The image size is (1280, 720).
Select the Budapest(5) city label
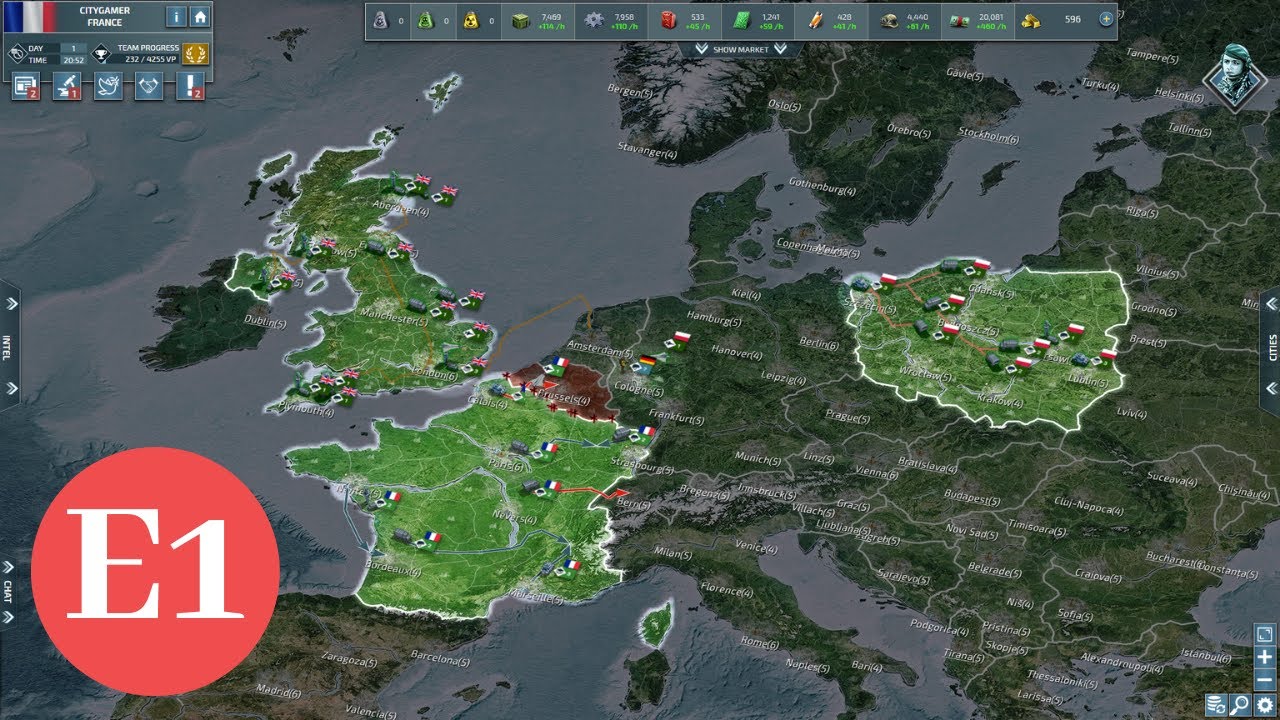[973, 499]
